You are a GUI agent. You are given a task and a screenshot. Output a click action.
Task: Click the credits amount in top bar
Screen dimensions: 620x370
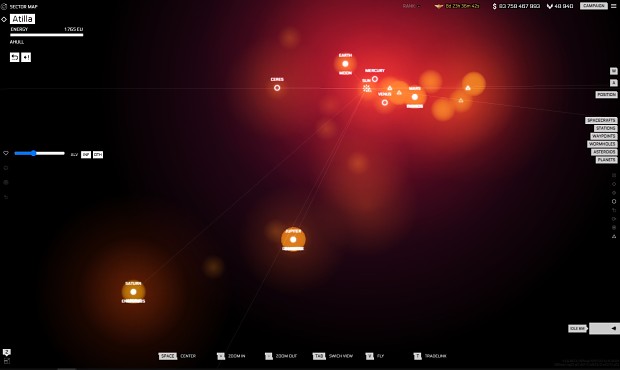click(x=519, y=6)
